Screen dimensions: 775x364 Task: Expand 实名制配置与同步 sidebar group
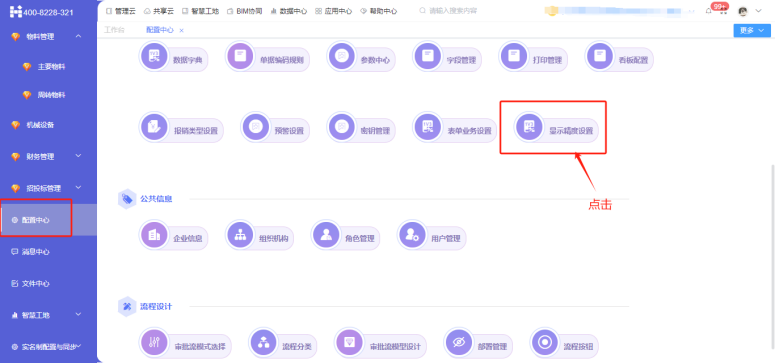pyautogui.click(x=79, y=346)
